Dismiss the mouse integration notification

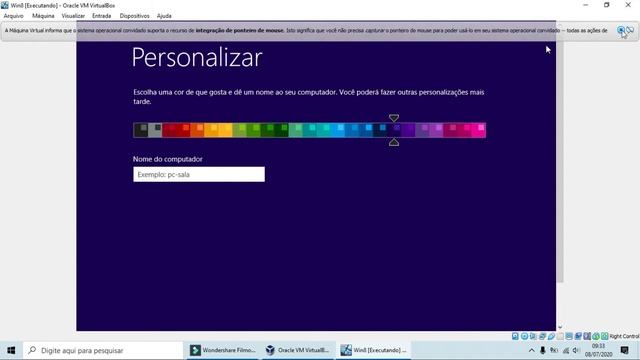tap(621, 30)
